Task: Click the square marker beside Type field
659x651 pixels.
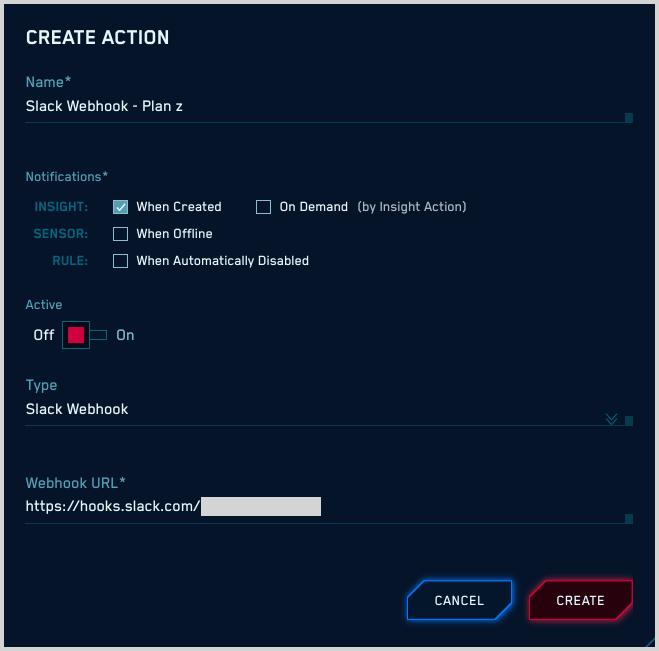Action: (x=629, y=420)
